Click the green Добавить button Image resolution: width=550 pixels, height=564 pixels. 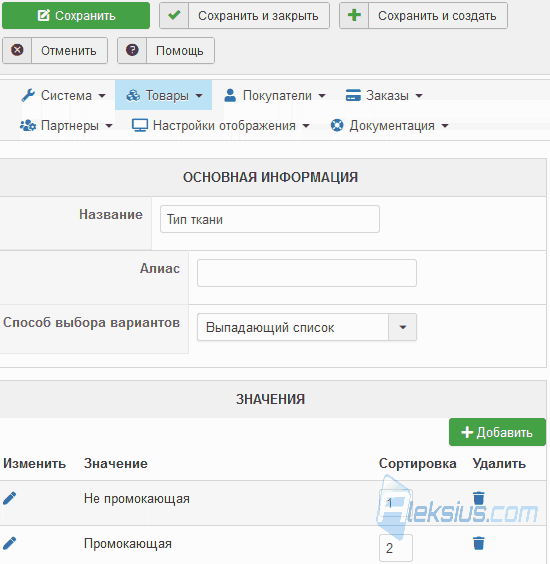[x=497, y=432]
